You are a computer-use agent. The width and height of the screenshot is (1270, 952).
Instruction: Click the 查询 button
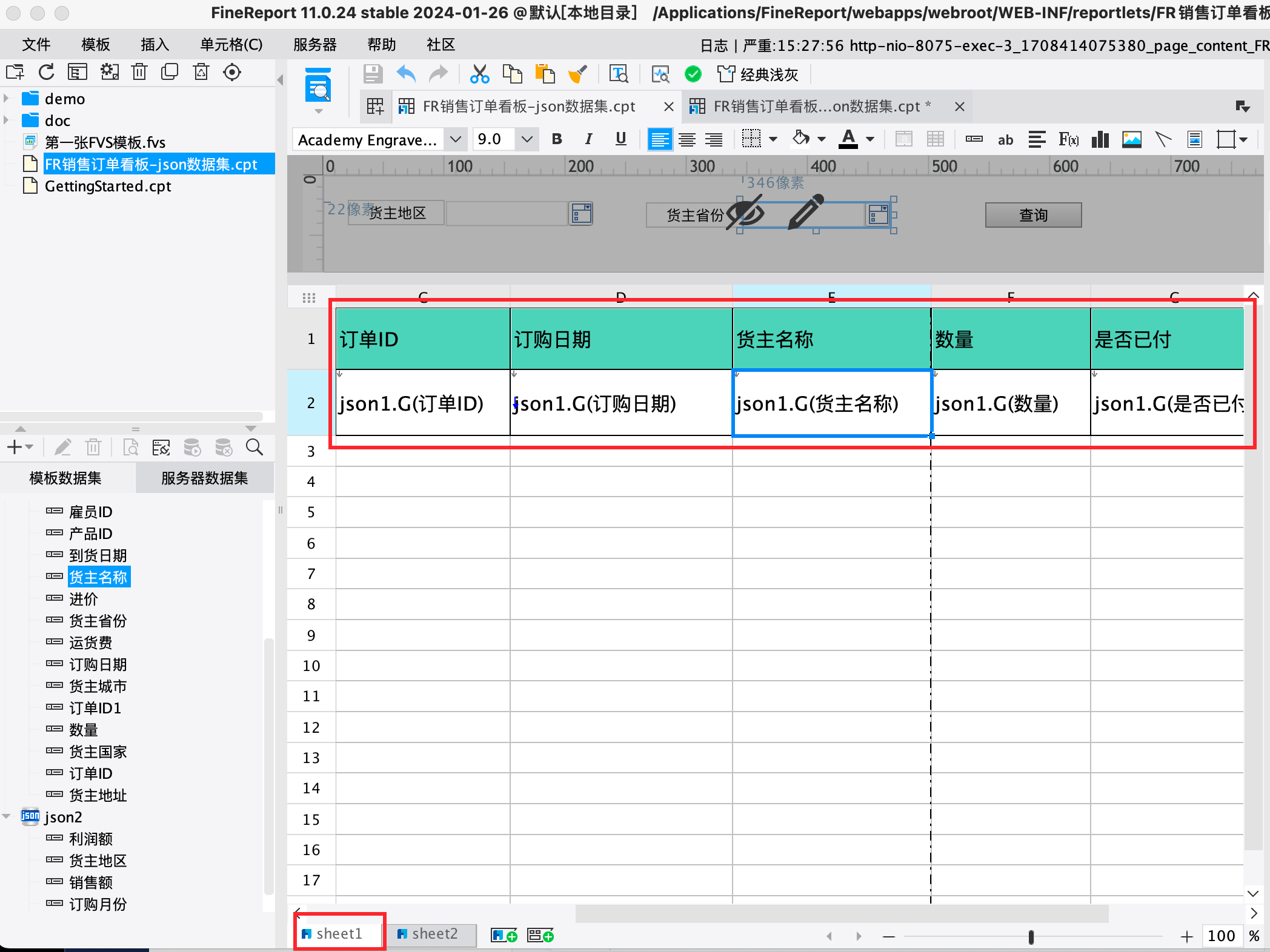pos(1033,215)
